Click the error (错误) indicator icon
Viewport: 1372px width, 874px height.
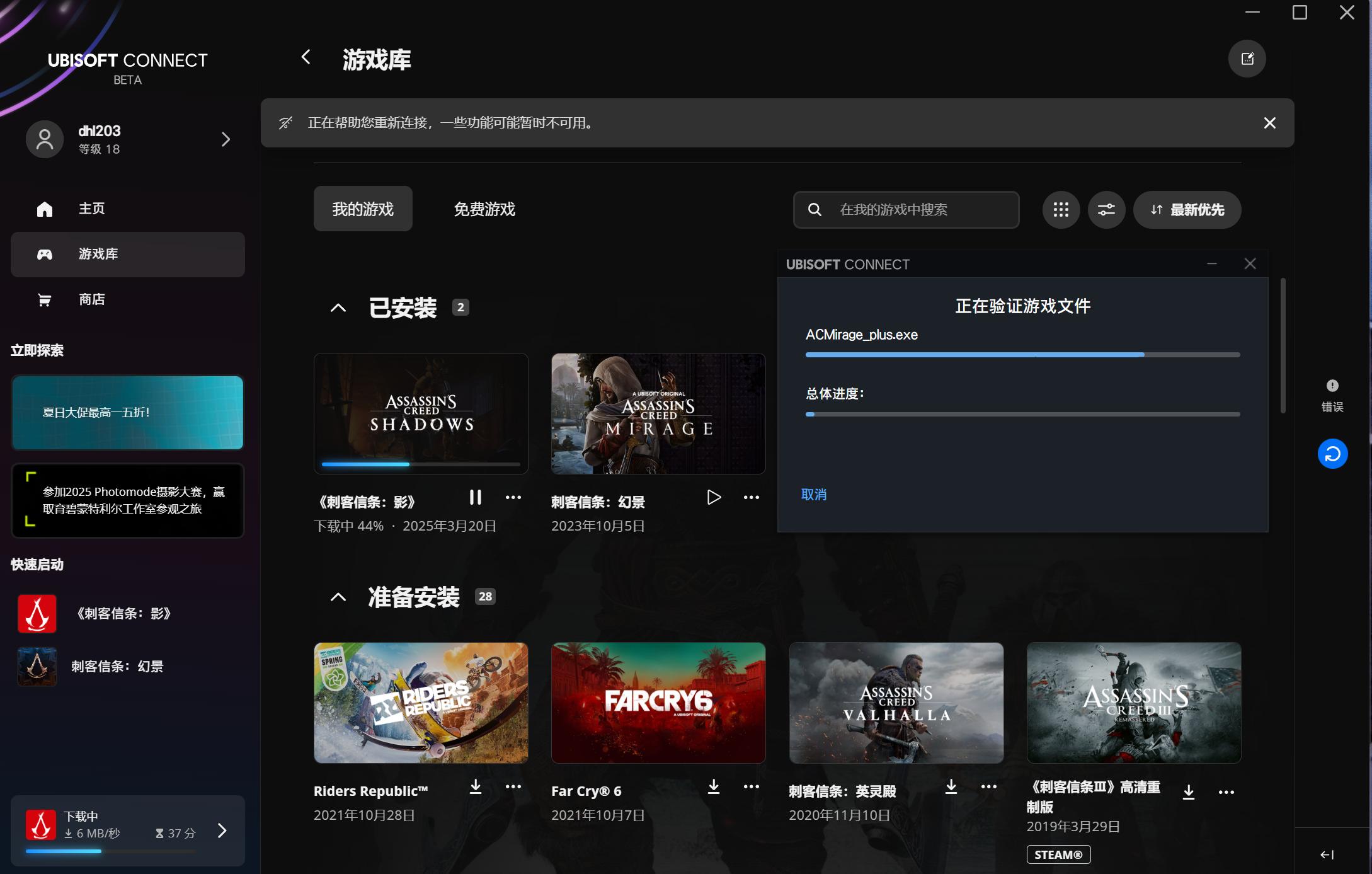tap(1332, 386)
